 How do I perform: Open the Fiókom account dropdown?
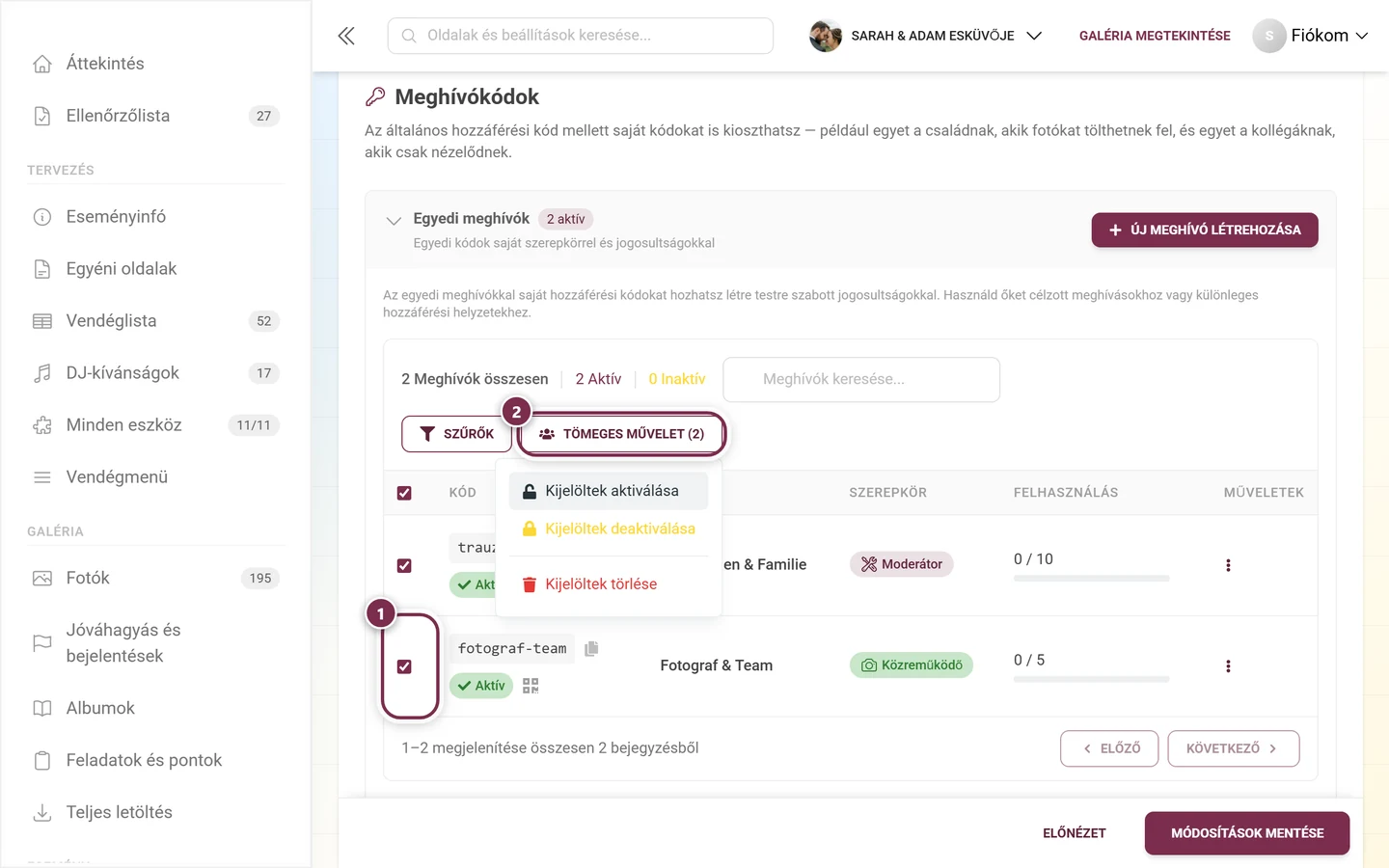[1311, 36]
